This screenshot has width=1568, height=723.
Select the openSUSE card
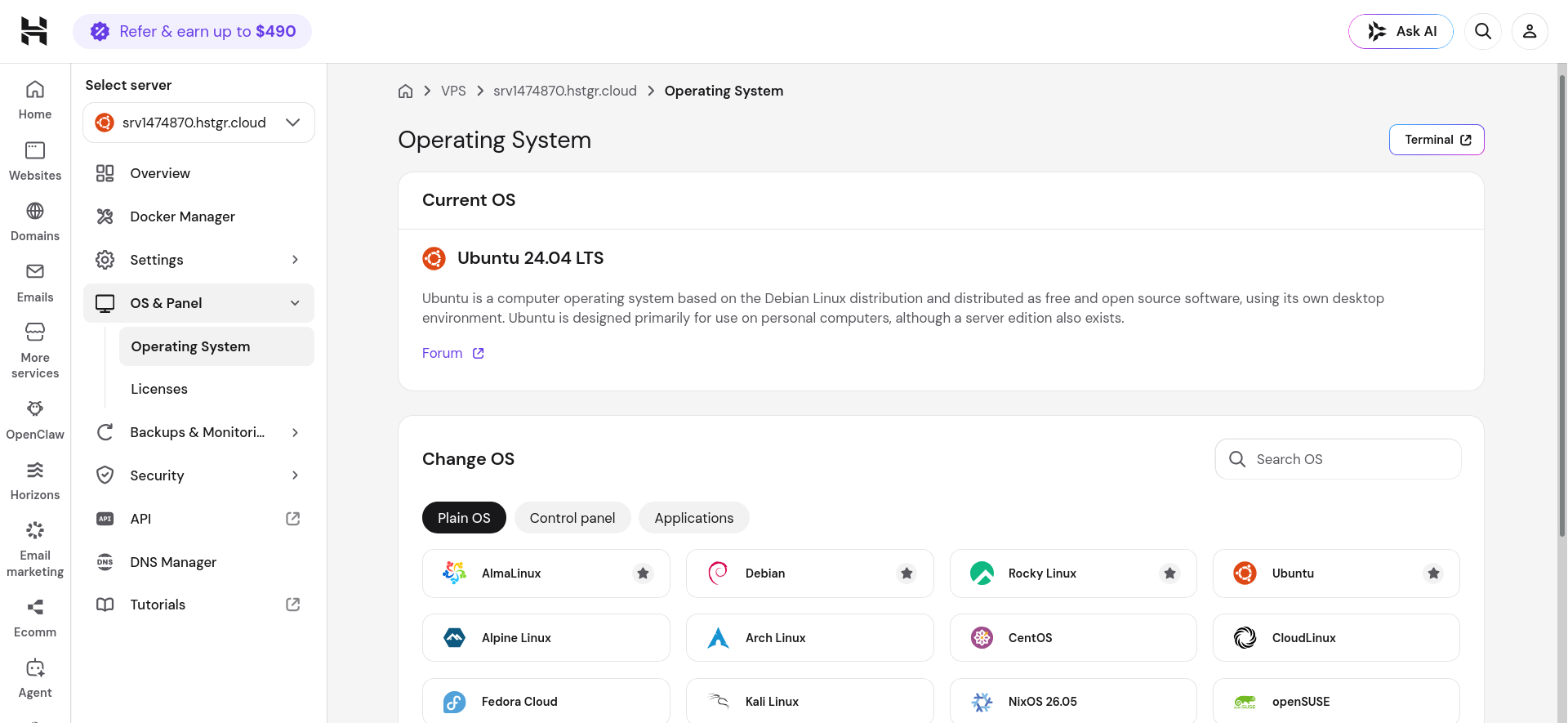tap(1336, 701)
